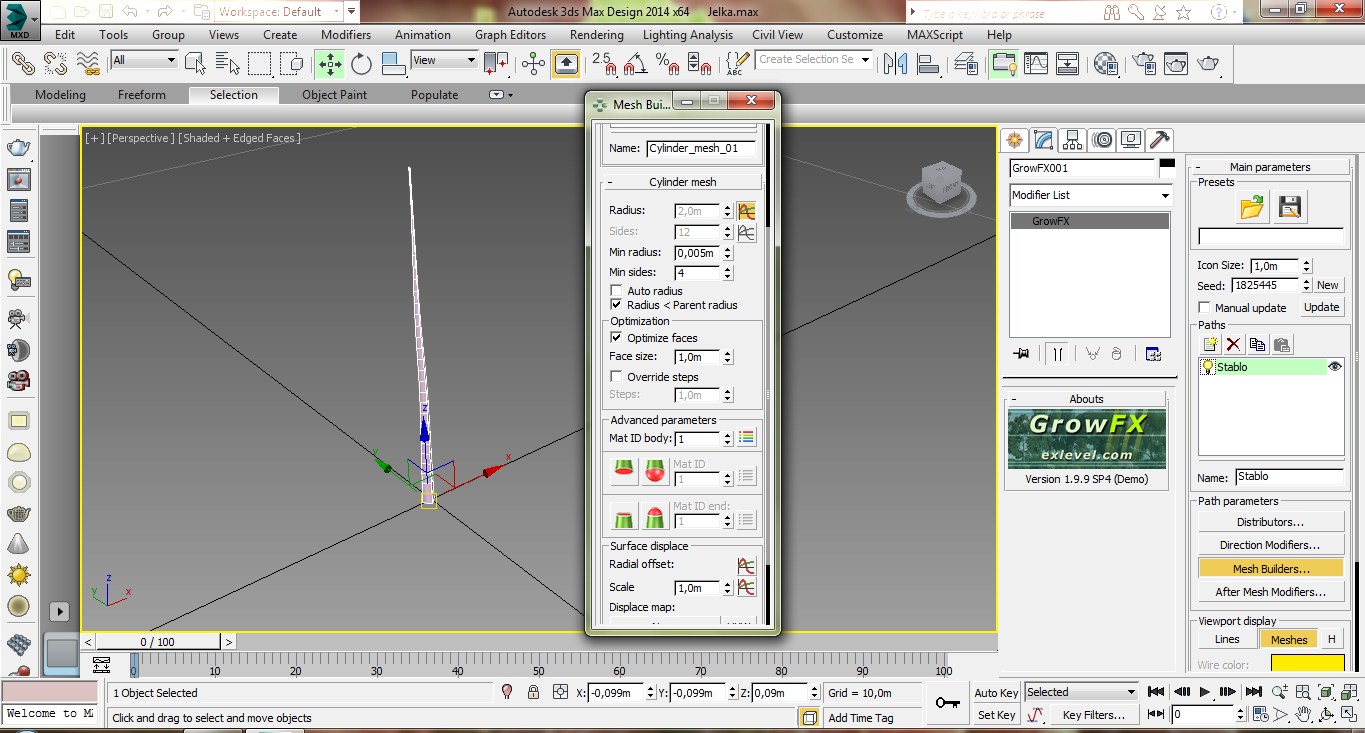
Task: Open Render Setup teapot icon
Action: 1143,64
